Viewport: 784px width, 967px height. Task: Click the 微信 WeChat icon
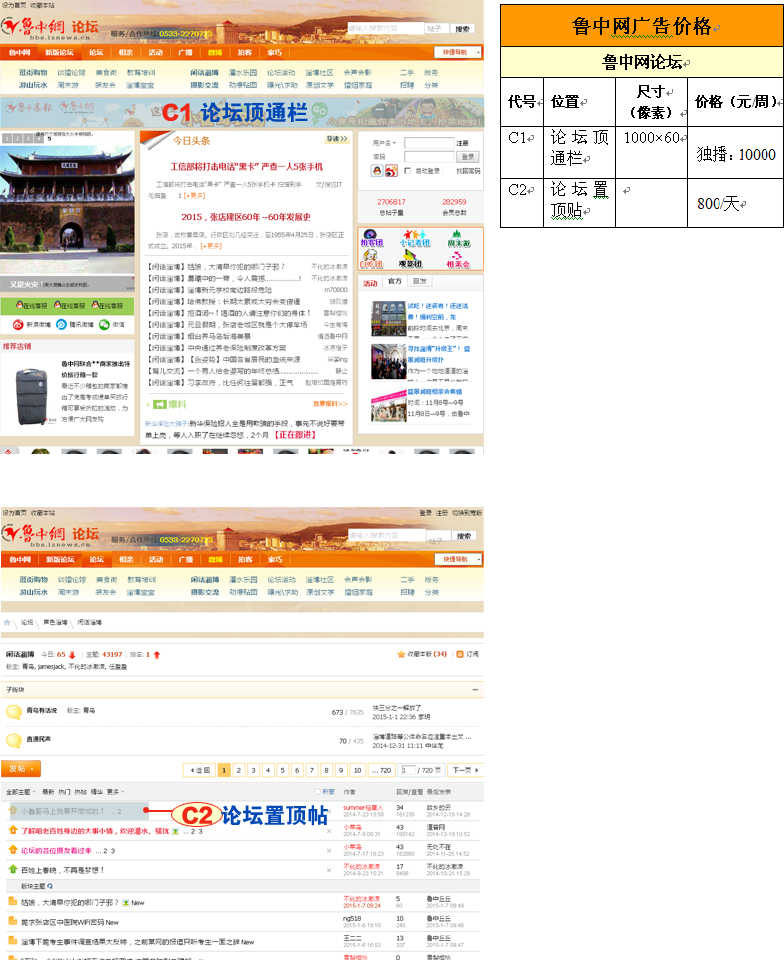tap(104, 324)
